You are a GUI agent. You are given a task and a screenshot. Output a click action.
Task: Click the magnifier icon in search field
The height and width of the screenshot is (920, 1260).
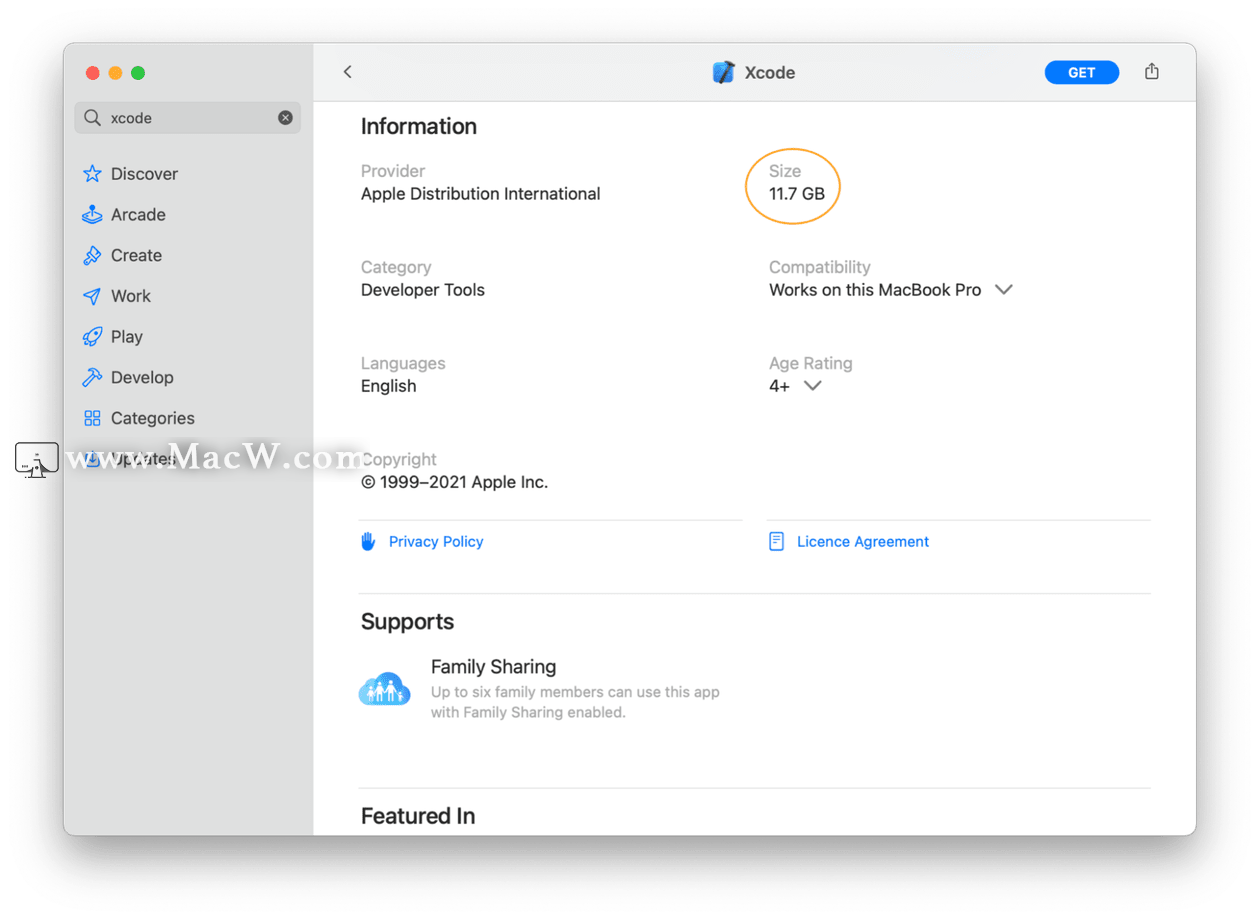coord(92,118)
